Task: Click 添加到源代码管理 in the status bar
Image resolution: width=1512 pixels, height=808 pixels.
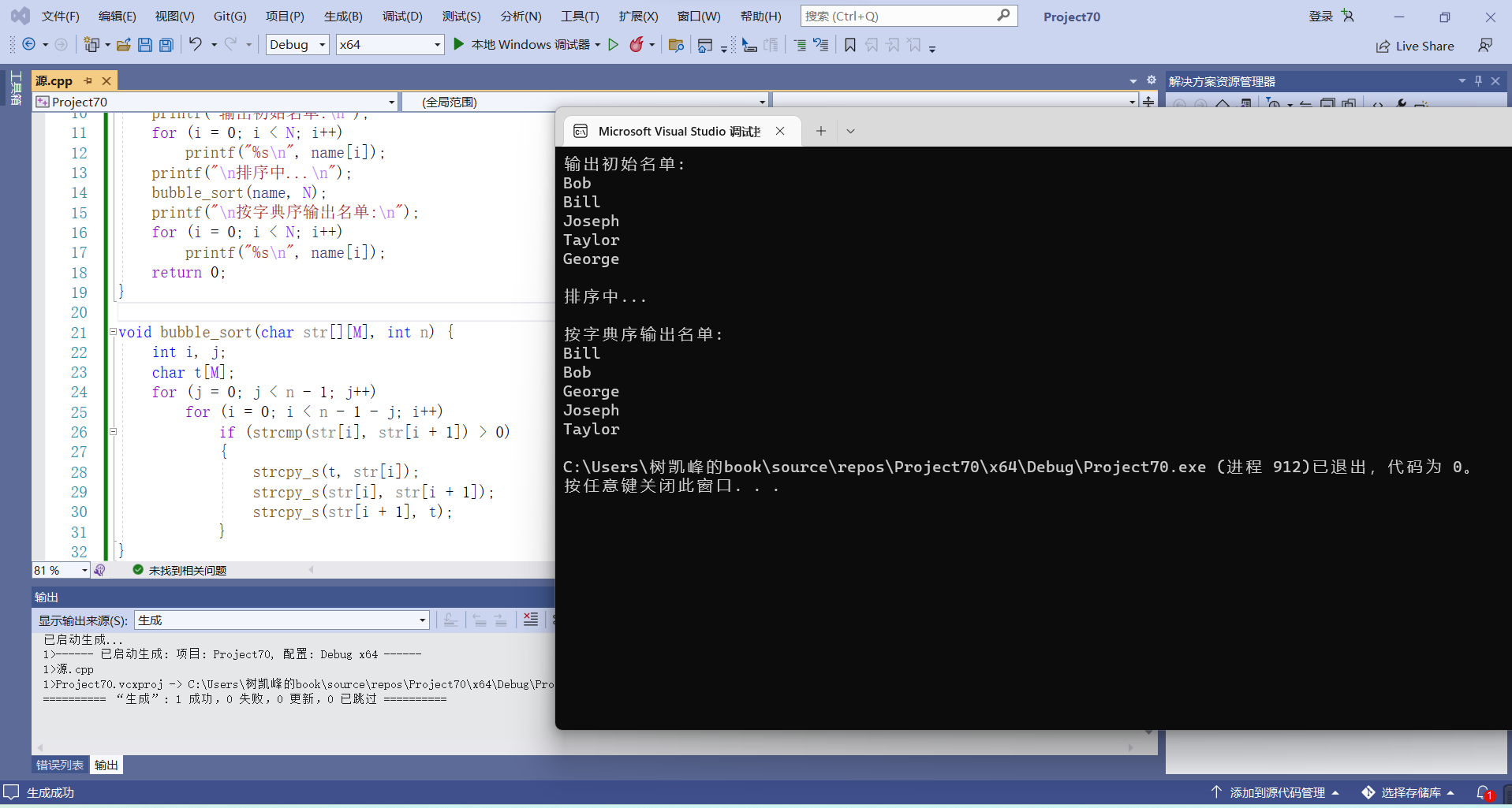Action: [x=1276, y=792]
